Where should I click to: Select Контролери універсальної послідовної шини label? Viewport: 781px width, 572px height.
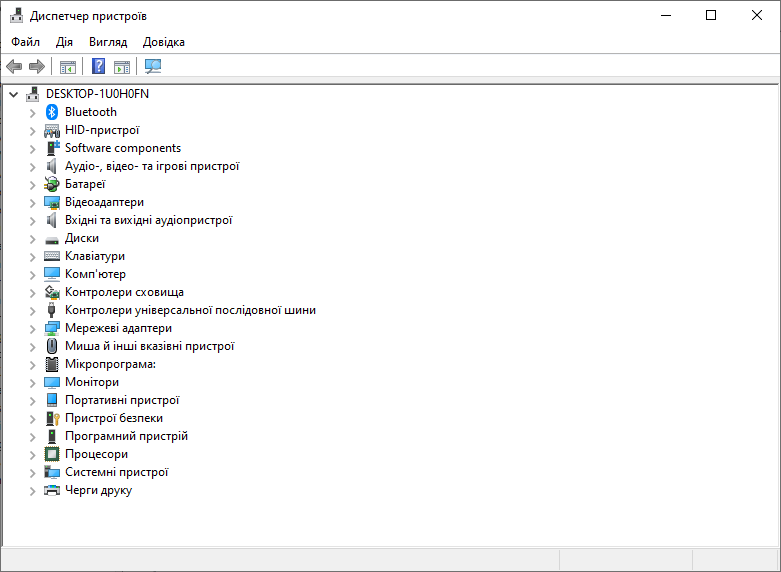coord(190,310)
